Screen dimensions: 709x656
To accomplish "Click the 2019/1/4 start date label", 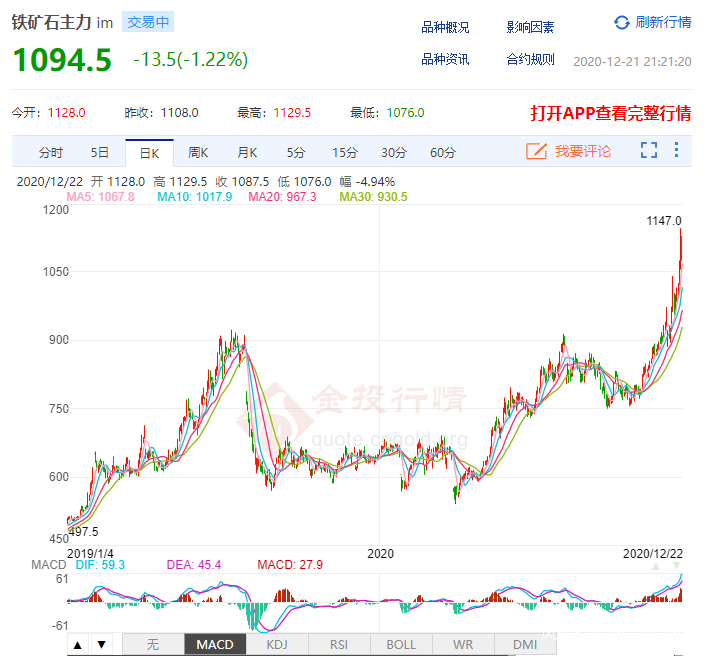I will click(x=90, y=553).
